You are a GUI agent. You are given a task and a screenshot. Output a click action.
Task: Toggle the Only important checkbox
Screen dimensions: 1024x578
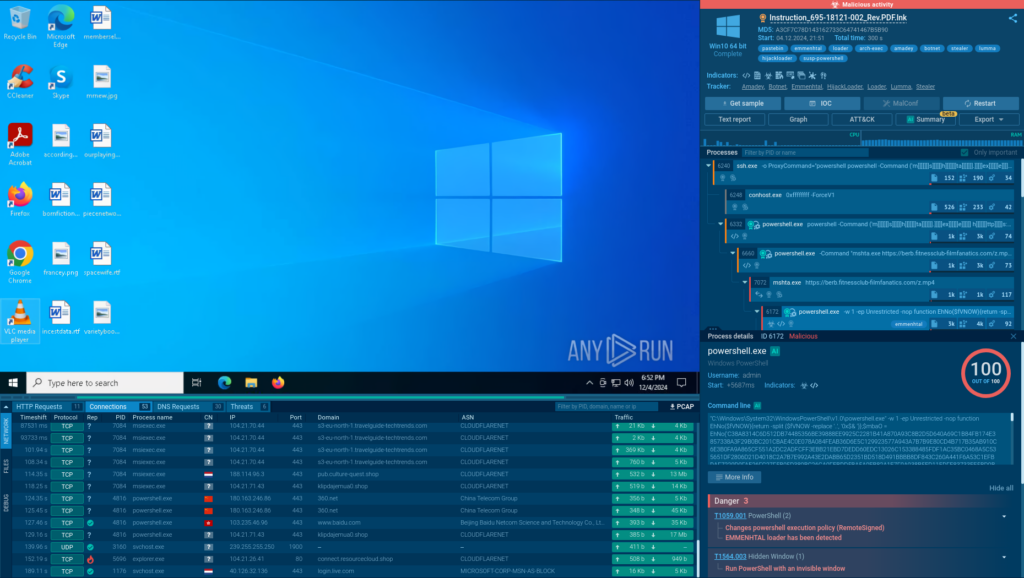point(963,152)
